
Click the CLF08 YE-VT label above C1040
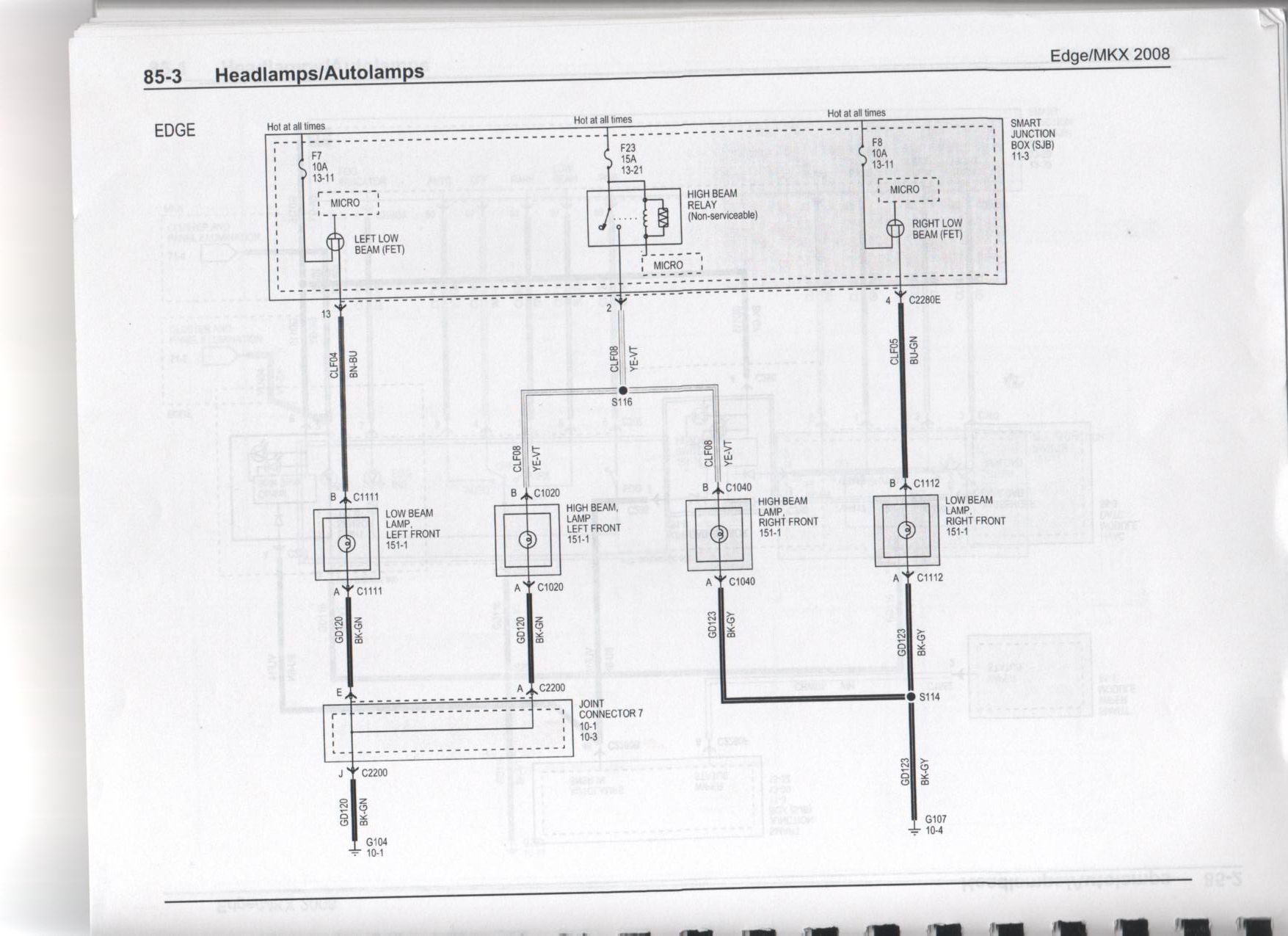pos(718,454)
